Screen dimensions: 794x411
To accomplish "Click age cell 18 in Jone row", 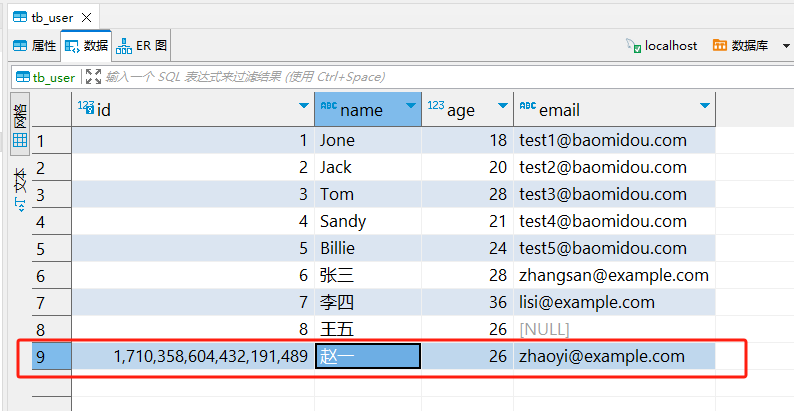I will click(x=467, y=140).
